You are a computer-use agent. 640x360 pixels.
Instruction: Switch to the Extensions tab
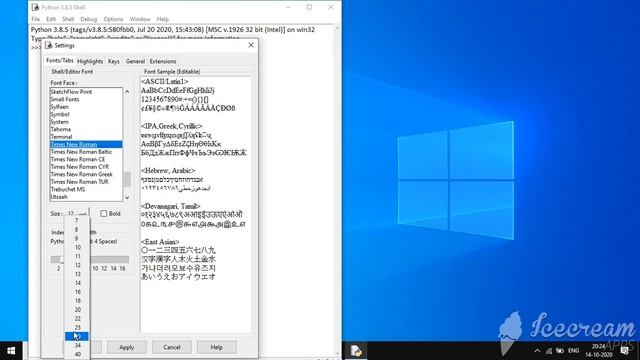point(163,61)
